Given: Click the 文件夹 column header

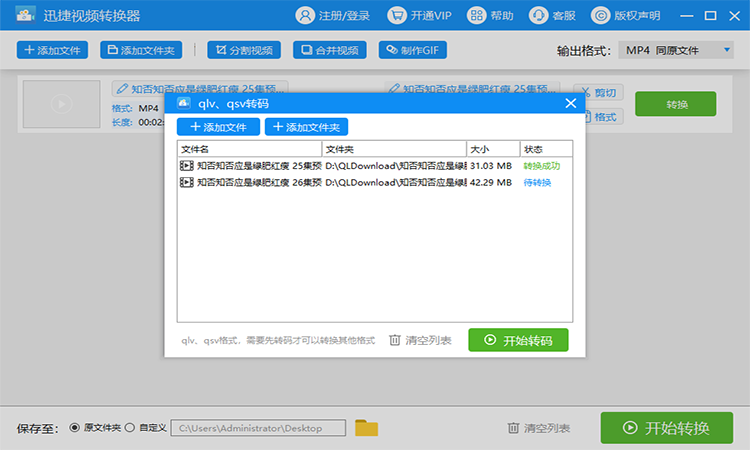Looking at the screenshot, I should 394,149.
